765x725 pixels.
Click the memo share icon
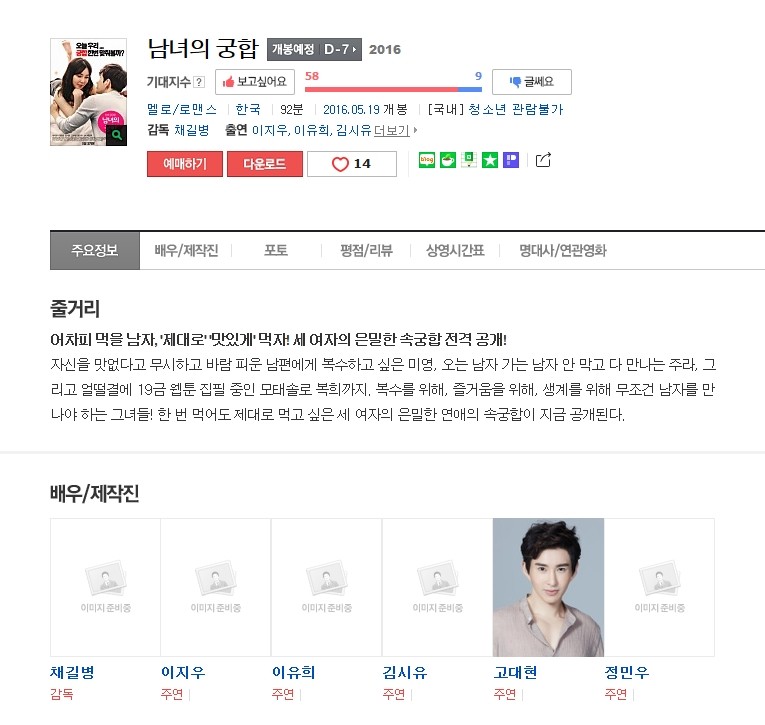(469, 160)
